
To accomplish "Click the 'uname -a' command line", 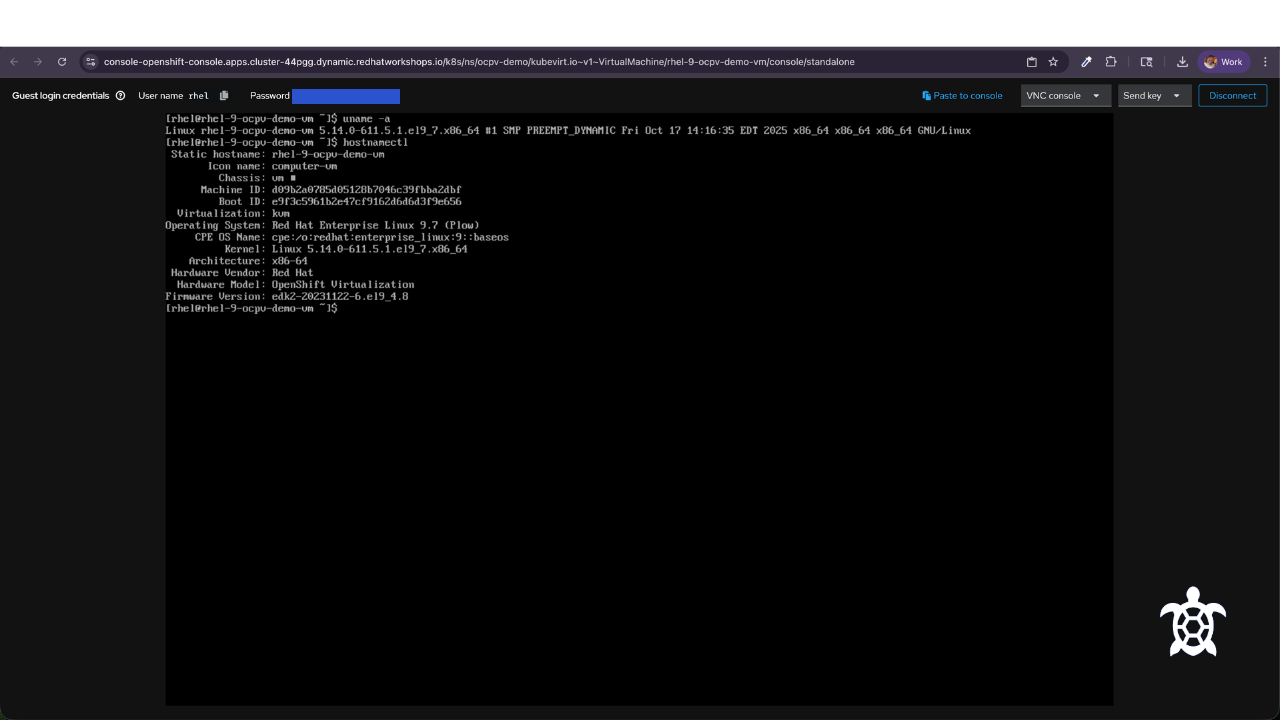I will [x=278, y=119].
